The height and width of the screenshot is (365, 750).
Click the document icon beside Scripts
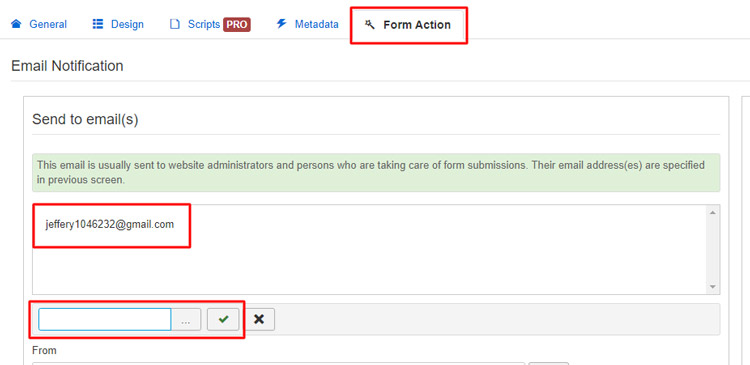click(175, 24)
